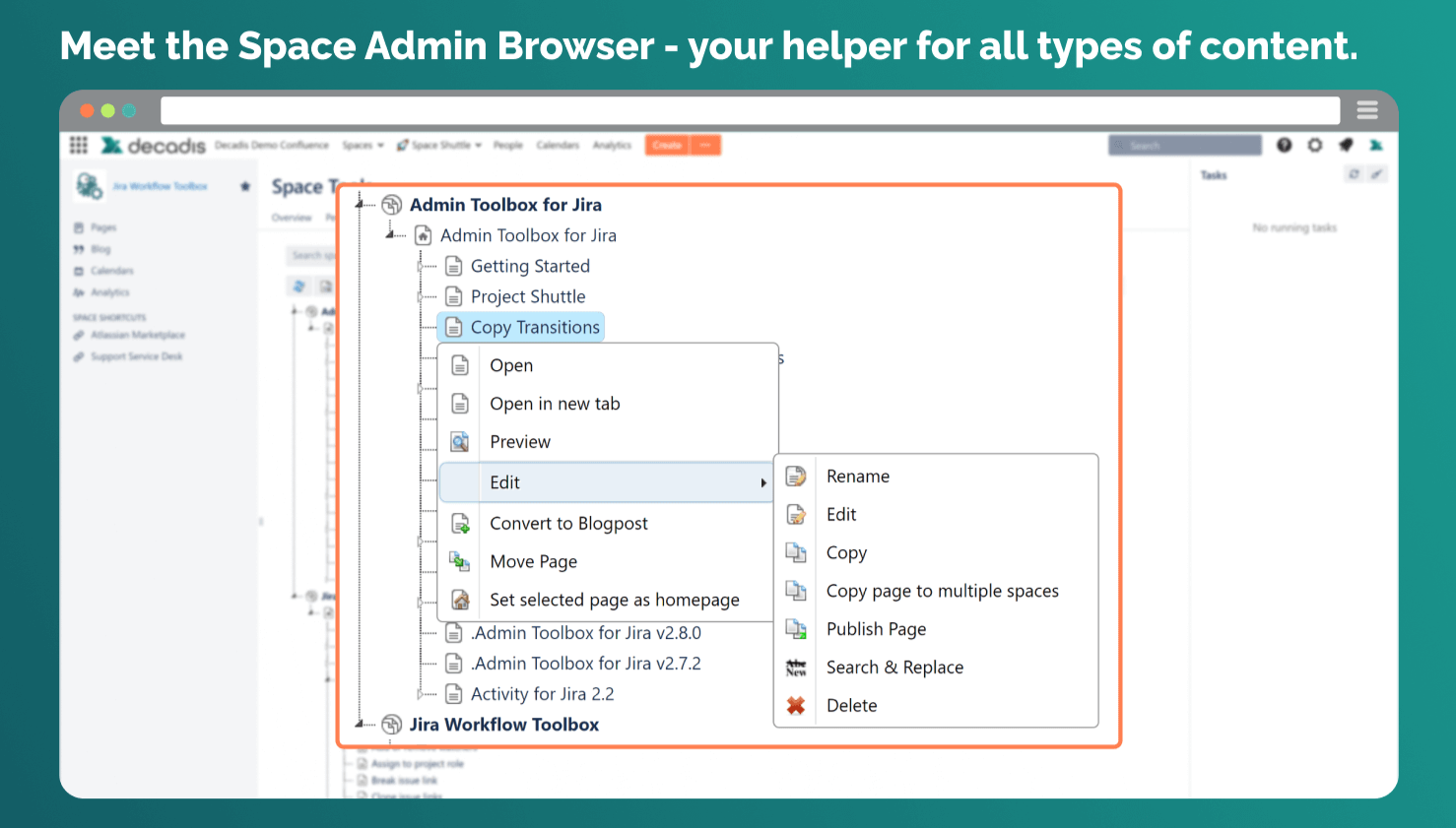Expand the Project Shuttle page node
The image size is (1456, 828).
pos(421,296)
